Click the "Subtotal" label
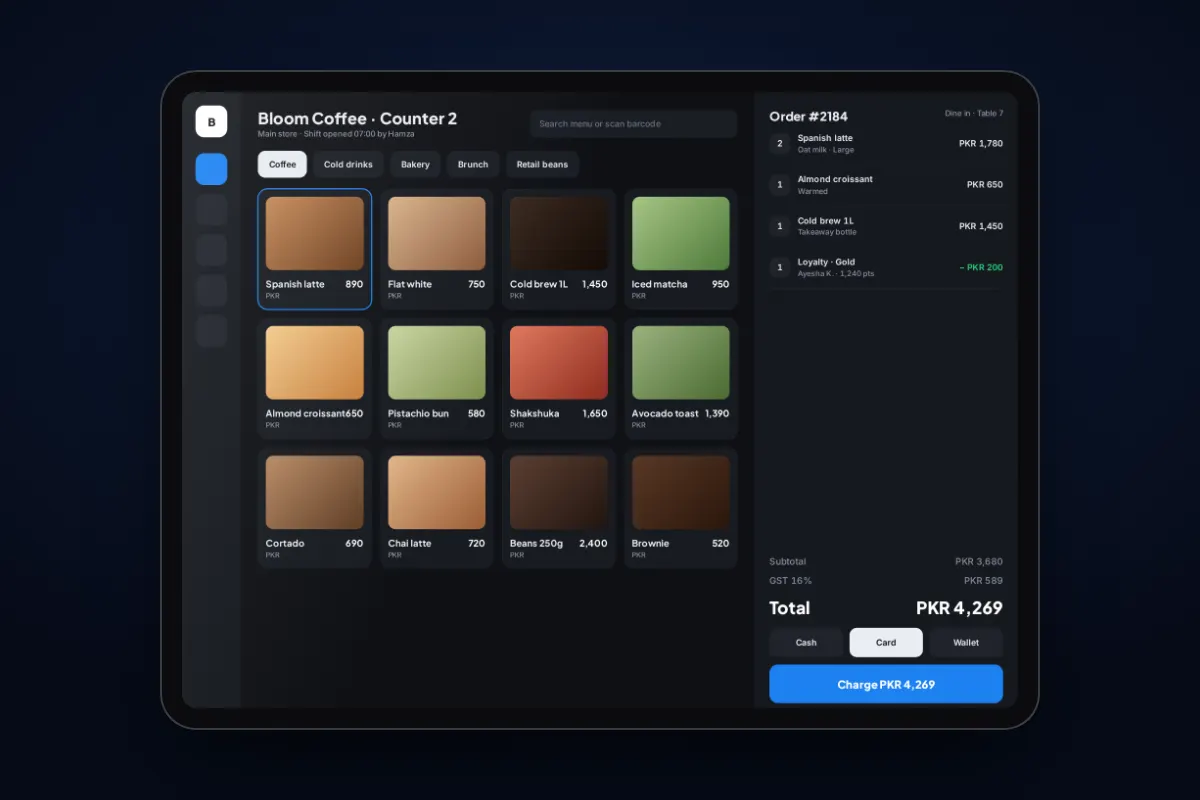Viewport: 1200px width, 800px height. pos(788,562)
